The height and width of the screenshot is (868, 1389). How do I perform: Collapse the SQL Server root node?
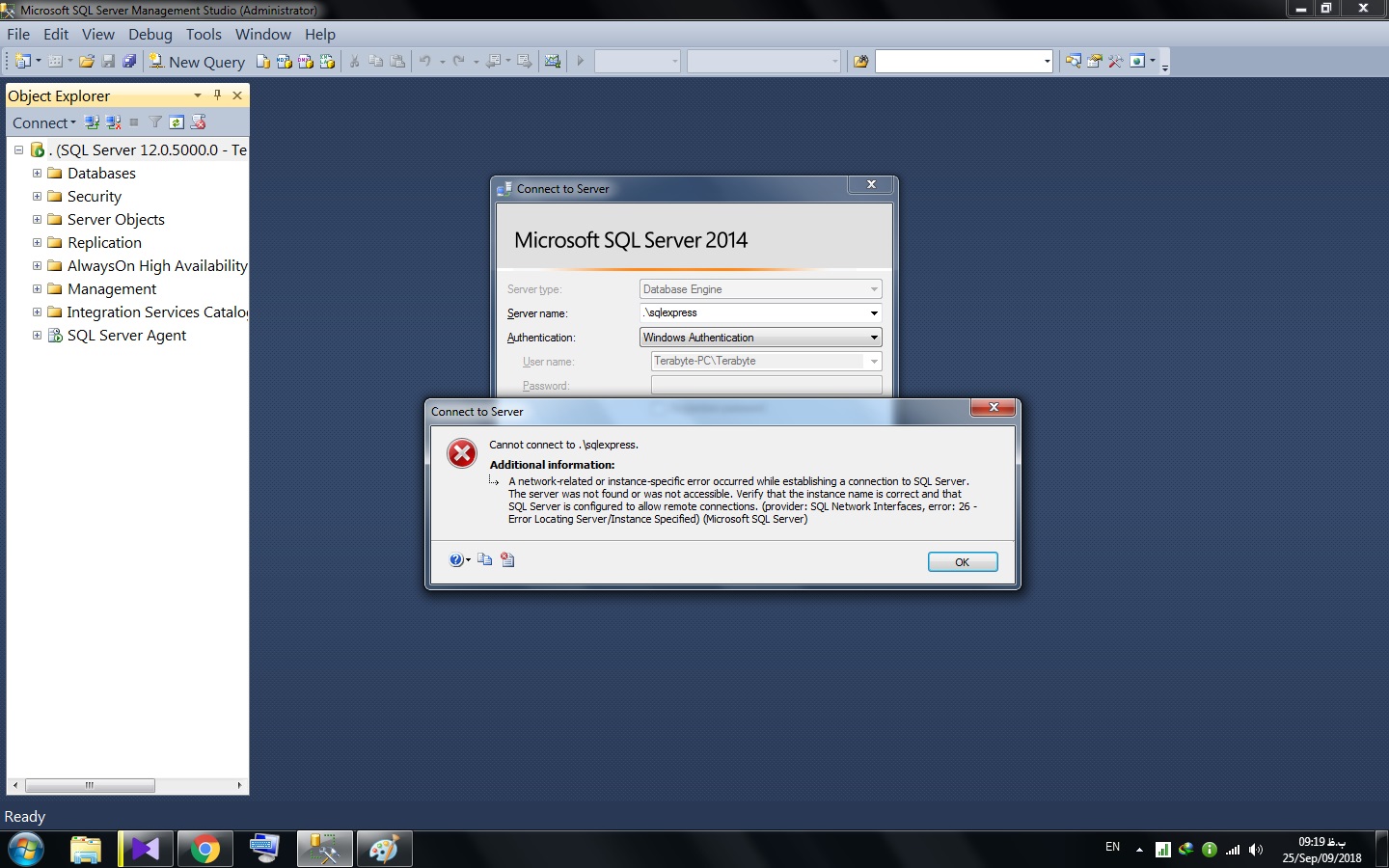[18, 150]
